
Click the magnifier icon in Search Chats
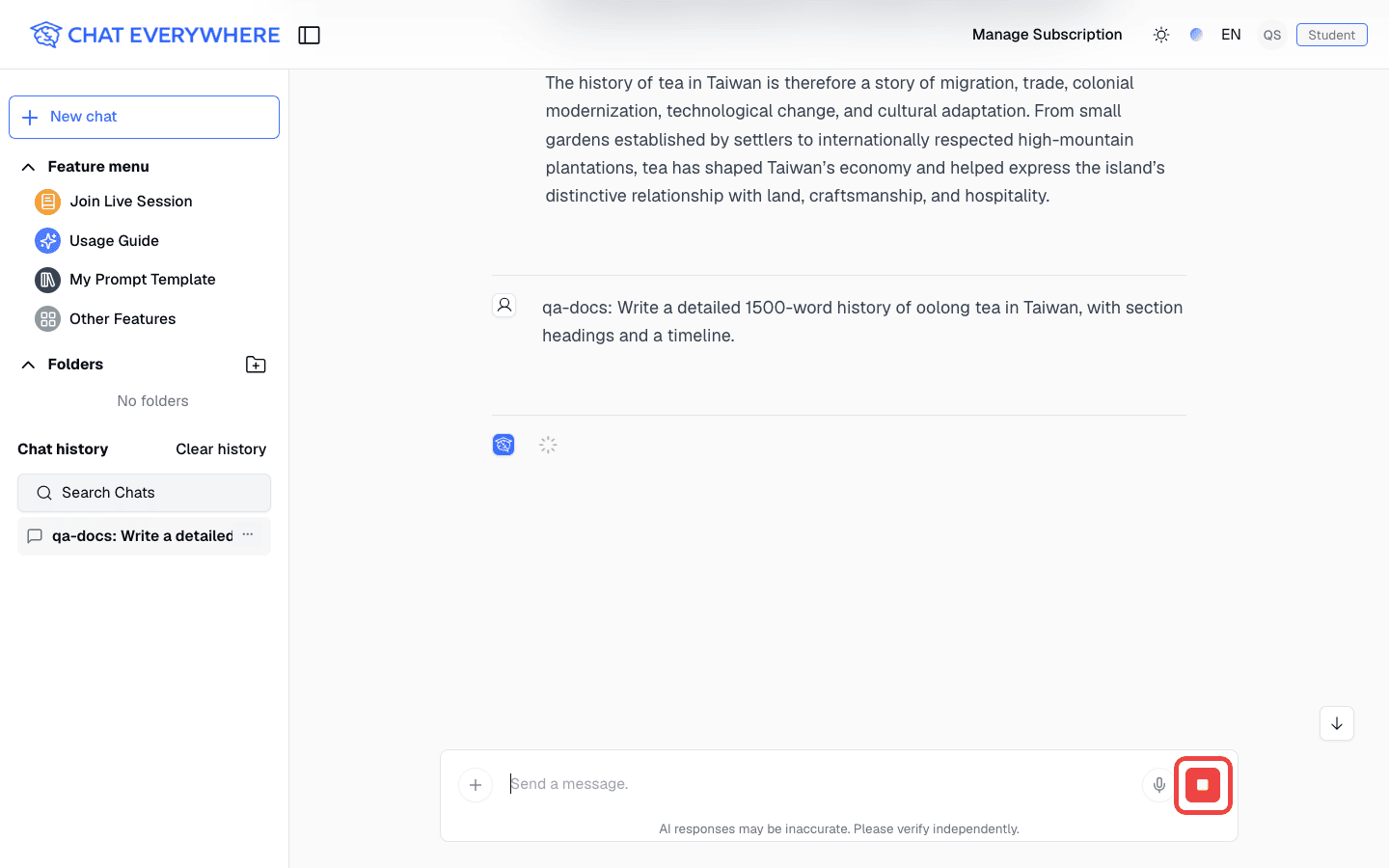(44, 493)
